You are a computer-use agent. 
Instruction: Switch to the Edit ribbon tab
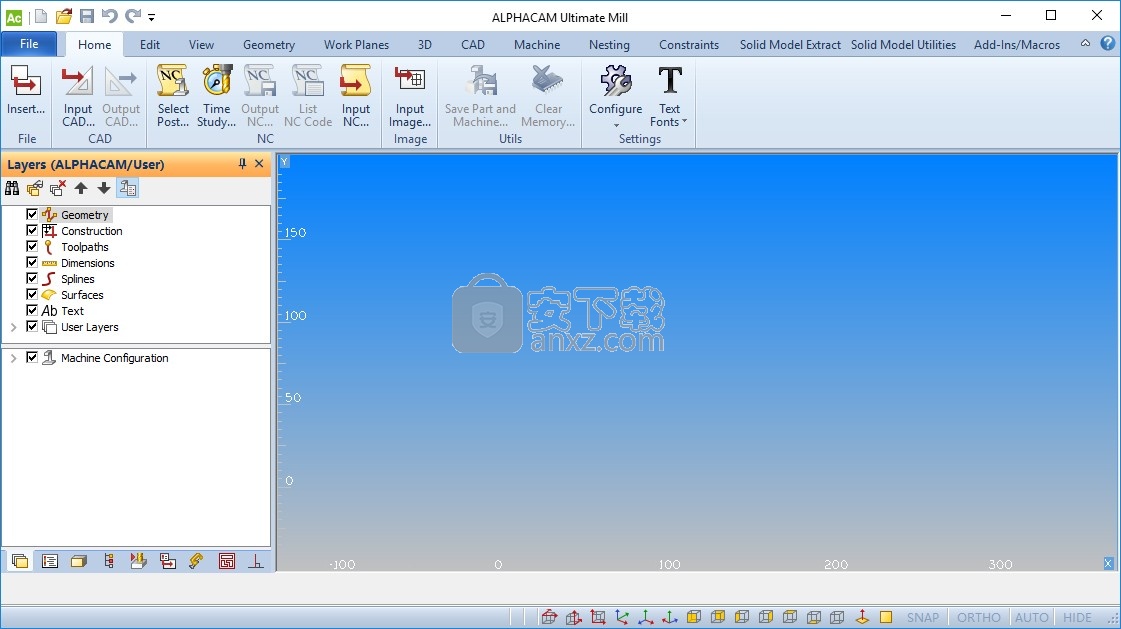point(149,44)
